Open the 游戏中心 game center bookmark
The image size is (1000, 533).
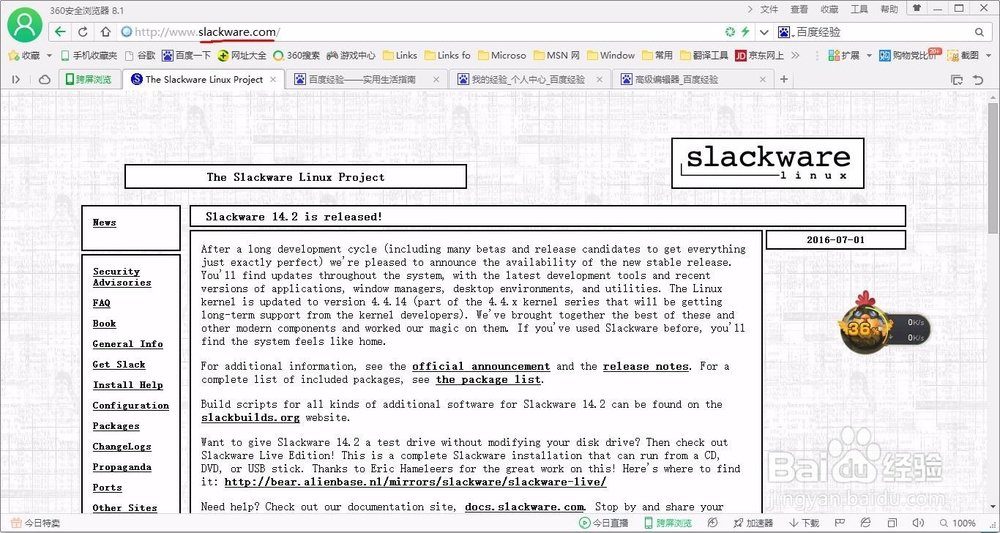(351, 55)
